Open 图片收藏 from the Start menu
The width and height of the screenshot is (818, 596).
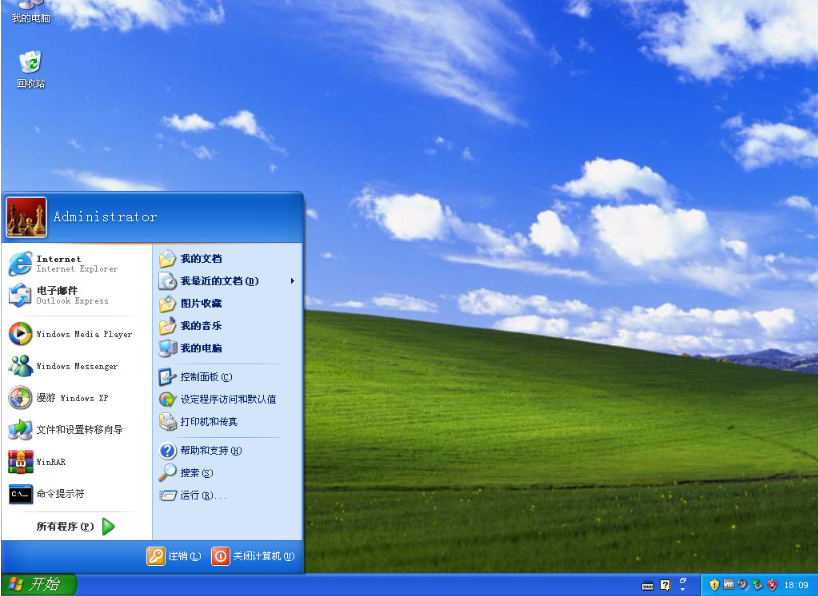coord(200,304)
